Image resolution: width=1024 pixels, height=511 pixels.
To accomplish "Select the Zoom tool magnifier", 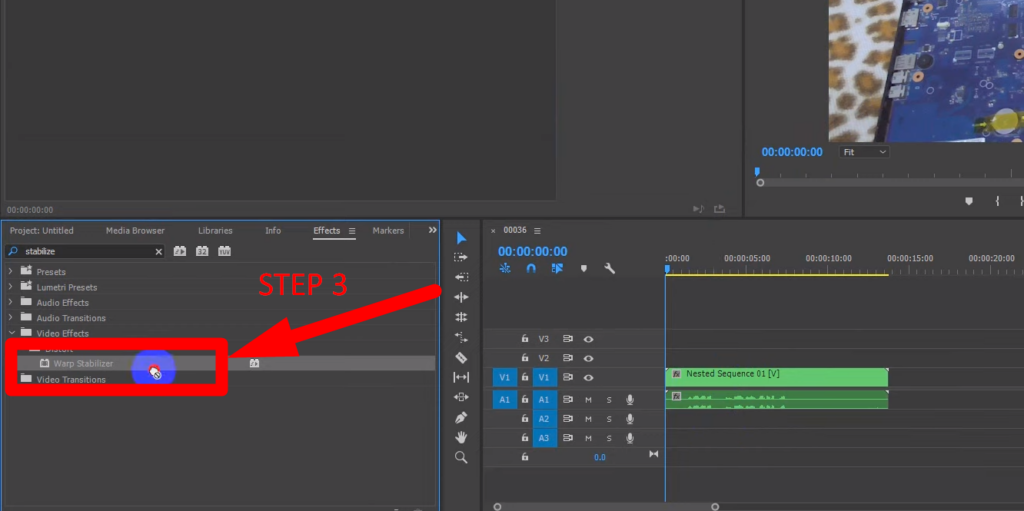I will (x=461, y=457).
